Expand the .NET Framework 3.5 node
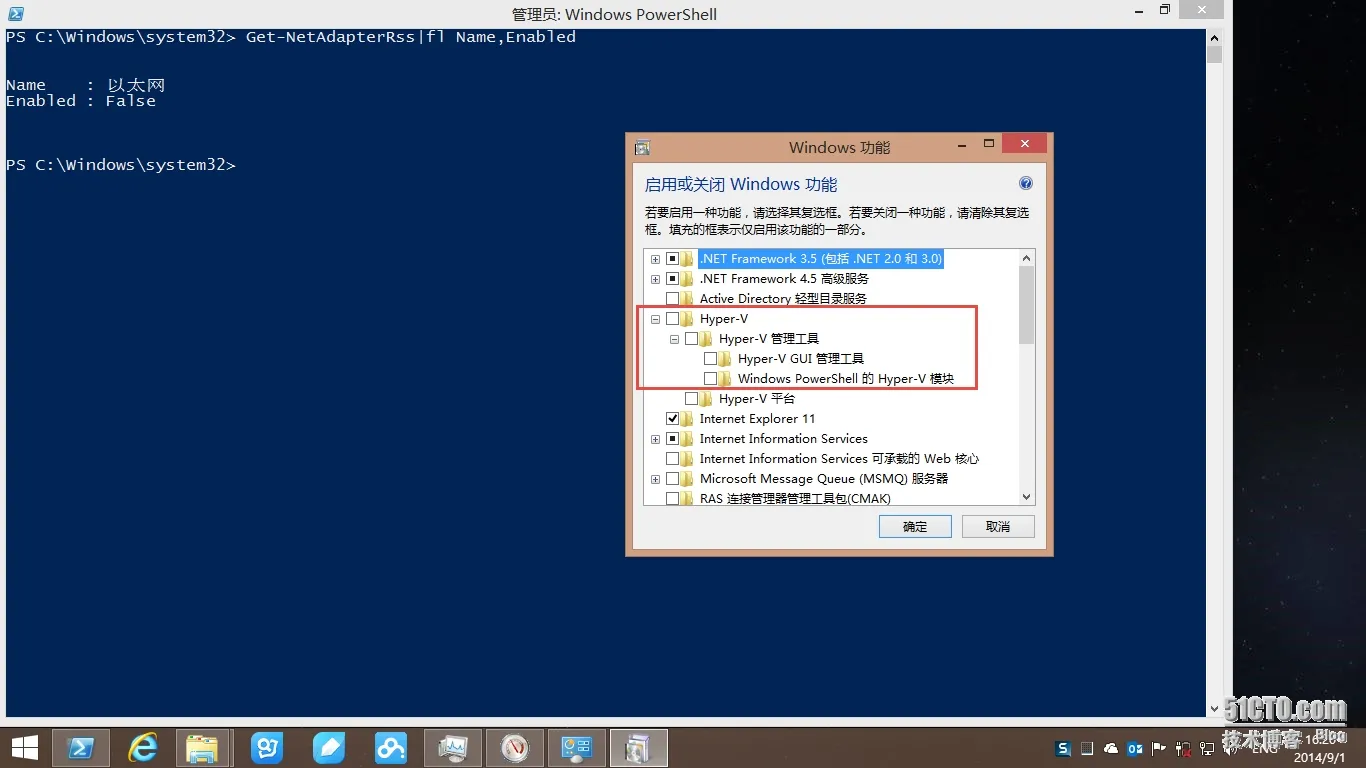The image size is (1366, 768). click(655, 259)
